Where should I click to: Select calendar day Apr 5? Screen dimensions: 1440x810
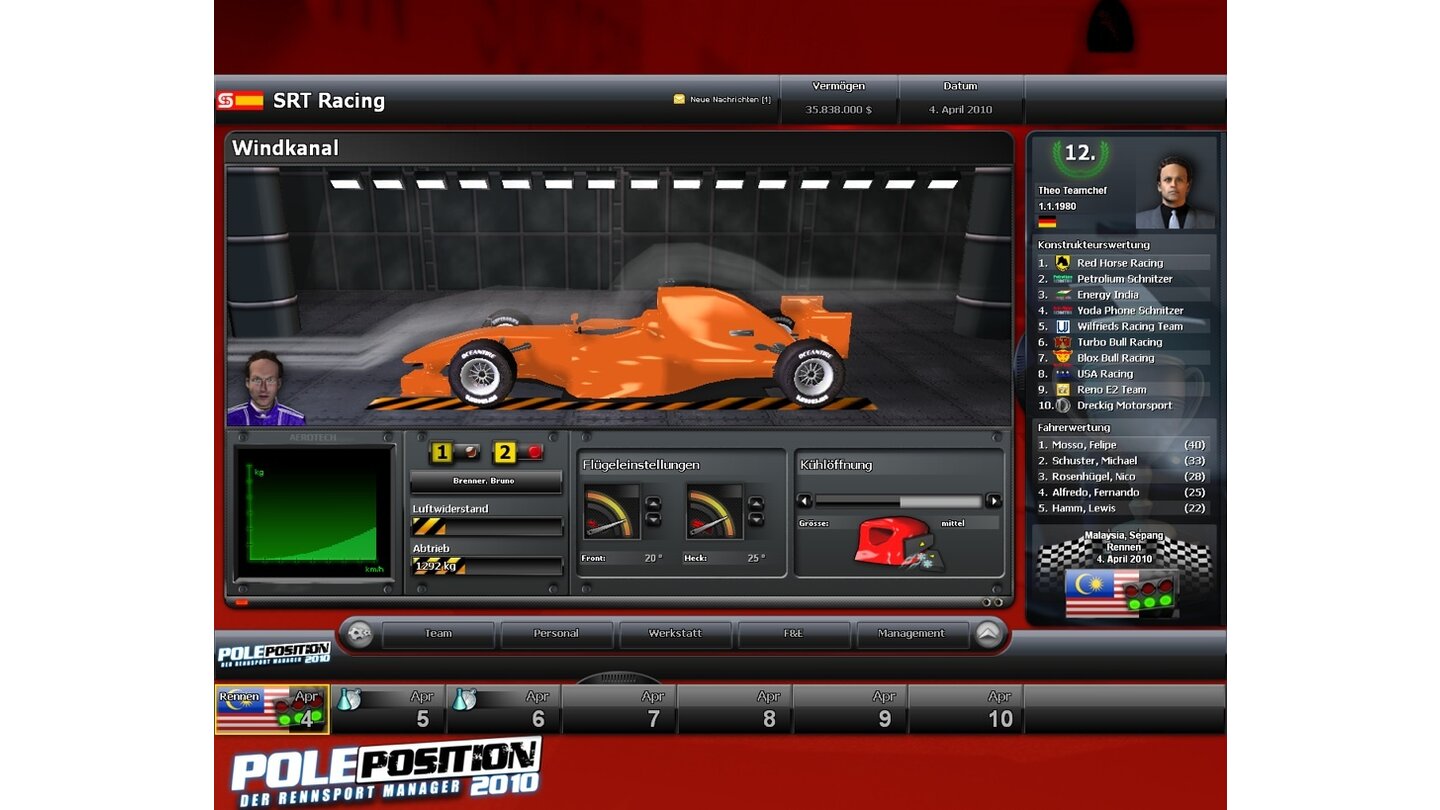pyautogui.click(x=387, y=709)
